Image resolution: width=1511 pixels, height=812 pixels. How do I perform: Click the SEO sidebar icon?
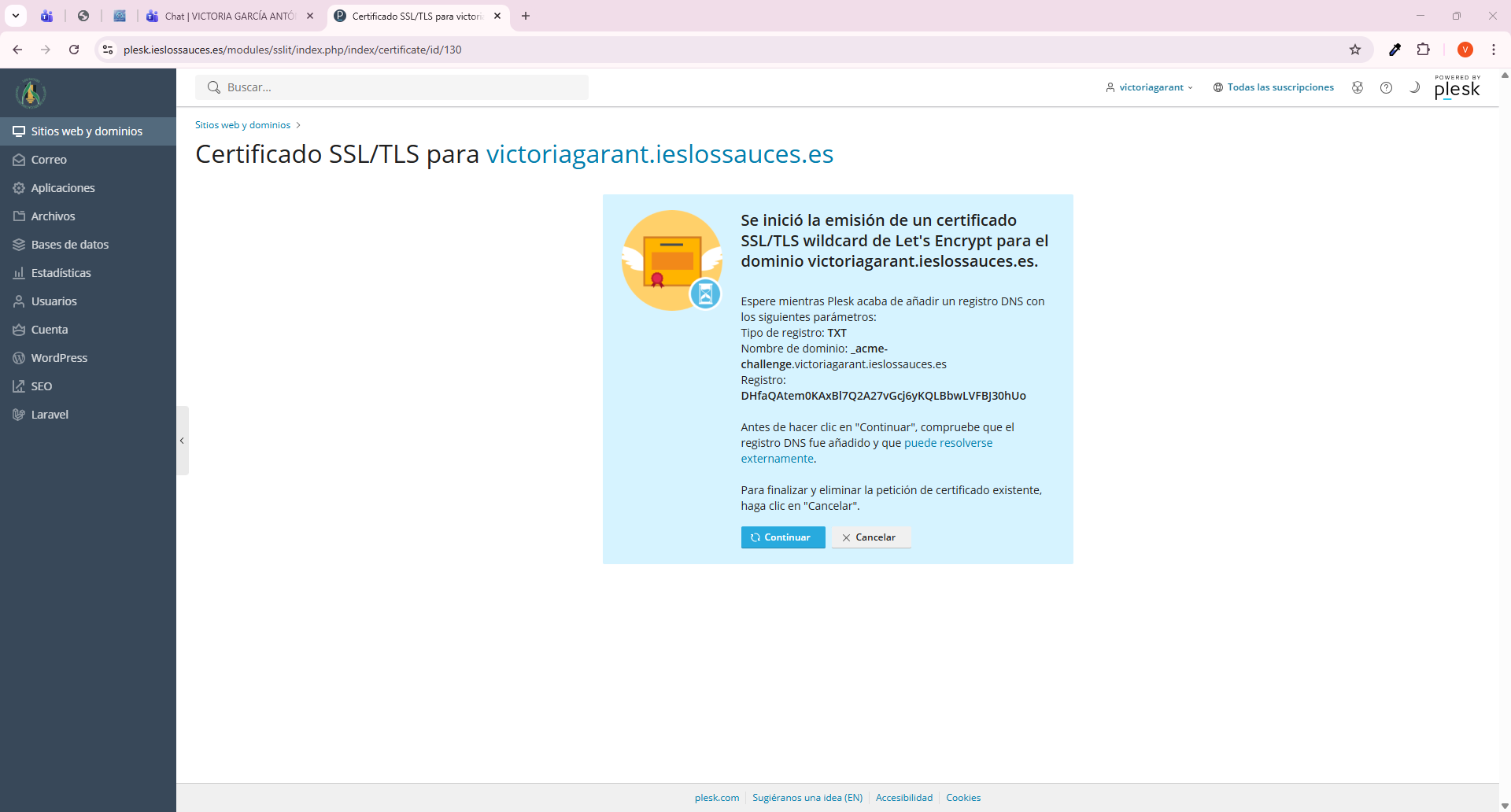tap(19, 386)
